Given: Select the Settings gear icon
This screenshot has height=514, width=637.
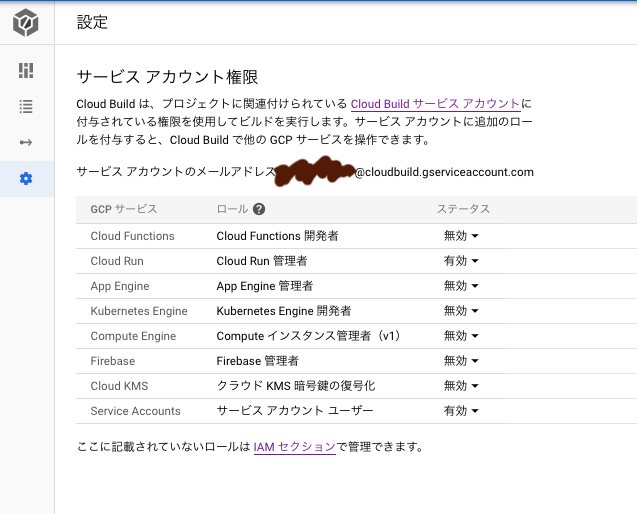Looking at the screenshot, I should [x=26, y=178].
